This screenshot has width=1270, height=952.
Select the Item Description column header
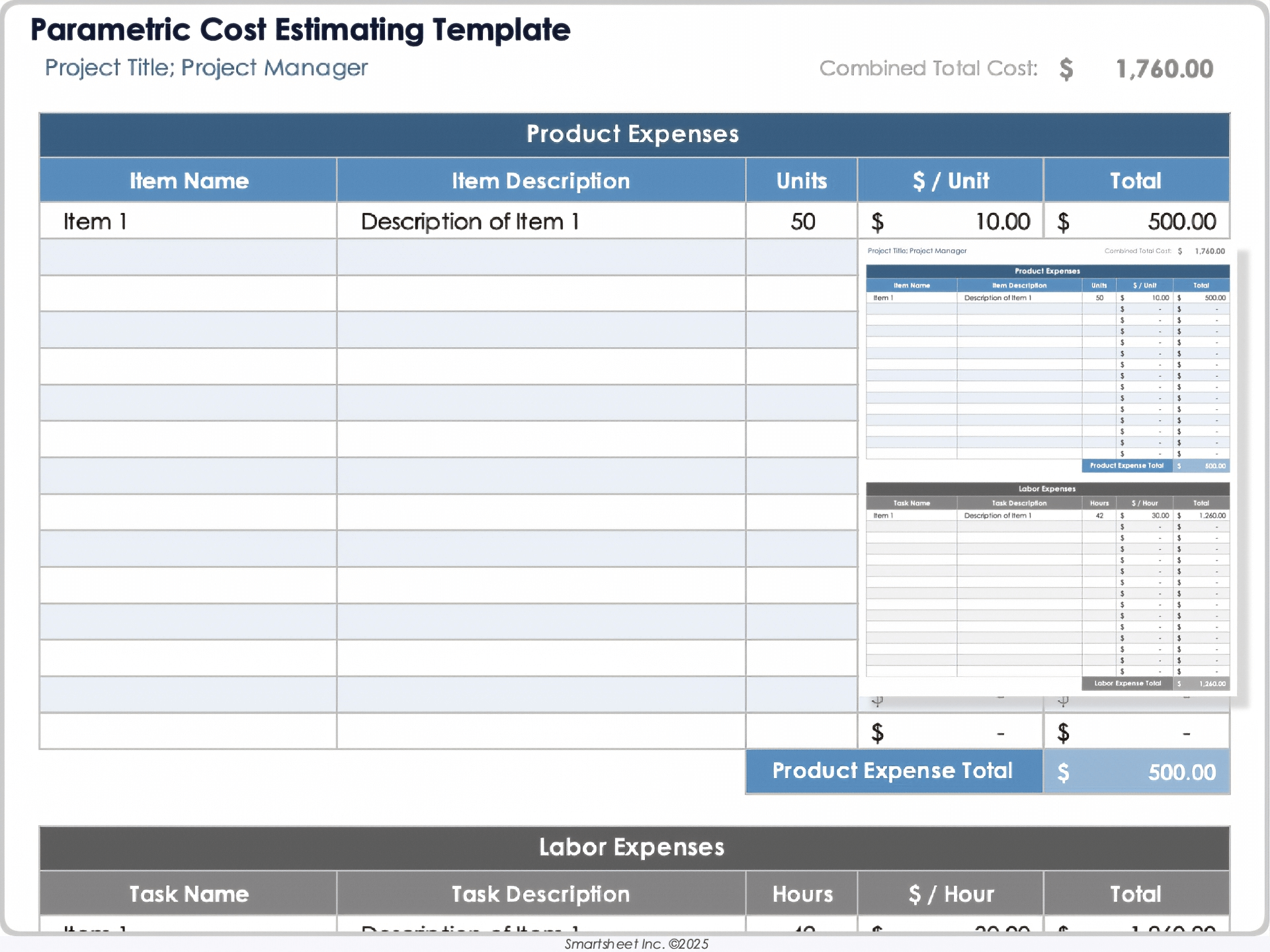[540, 180]
